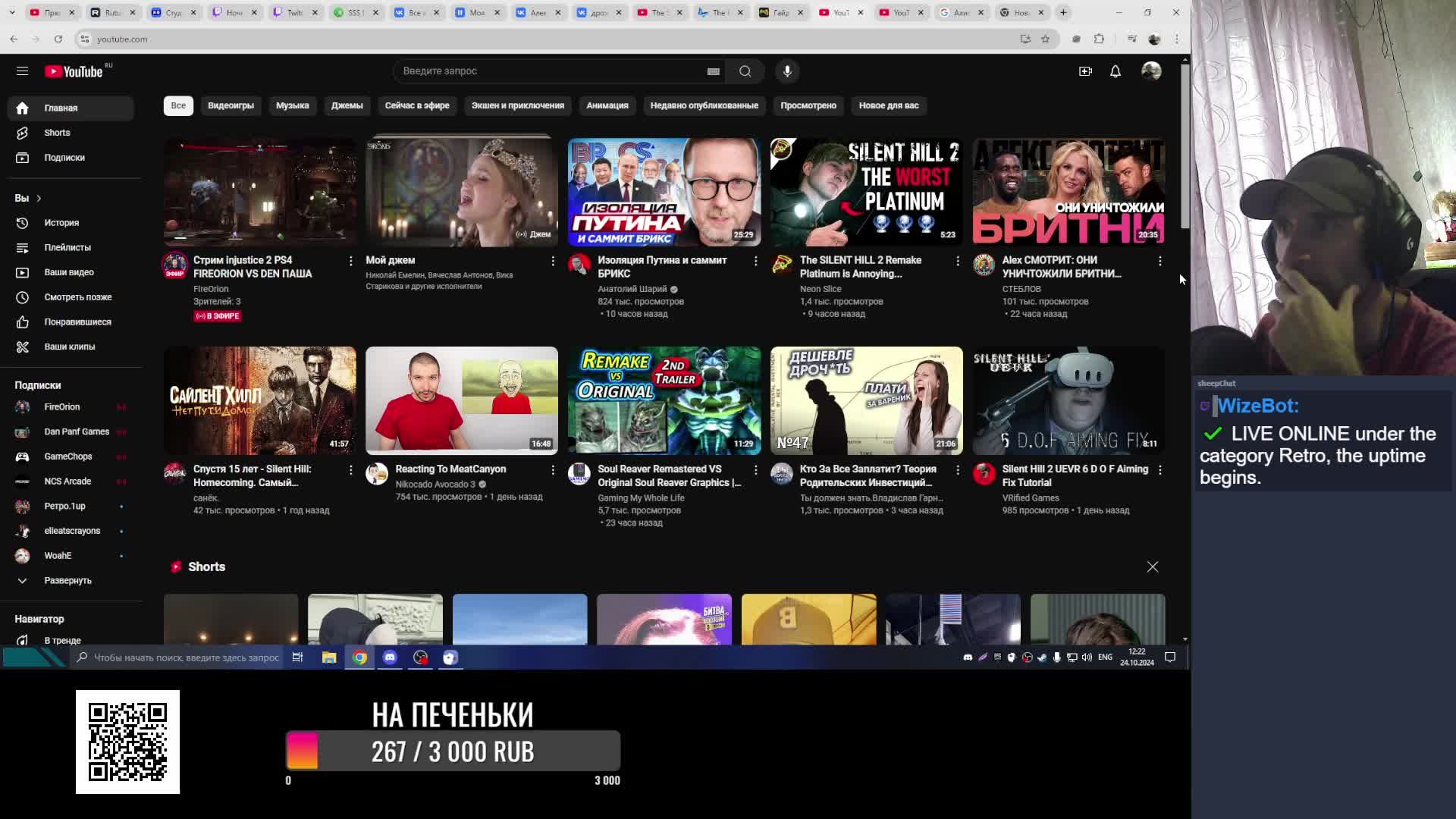This screenshot has width=1456, height=819.
Task: Expand the Вы section chevron
Action: pyautogui.click(x=39, y=198)
